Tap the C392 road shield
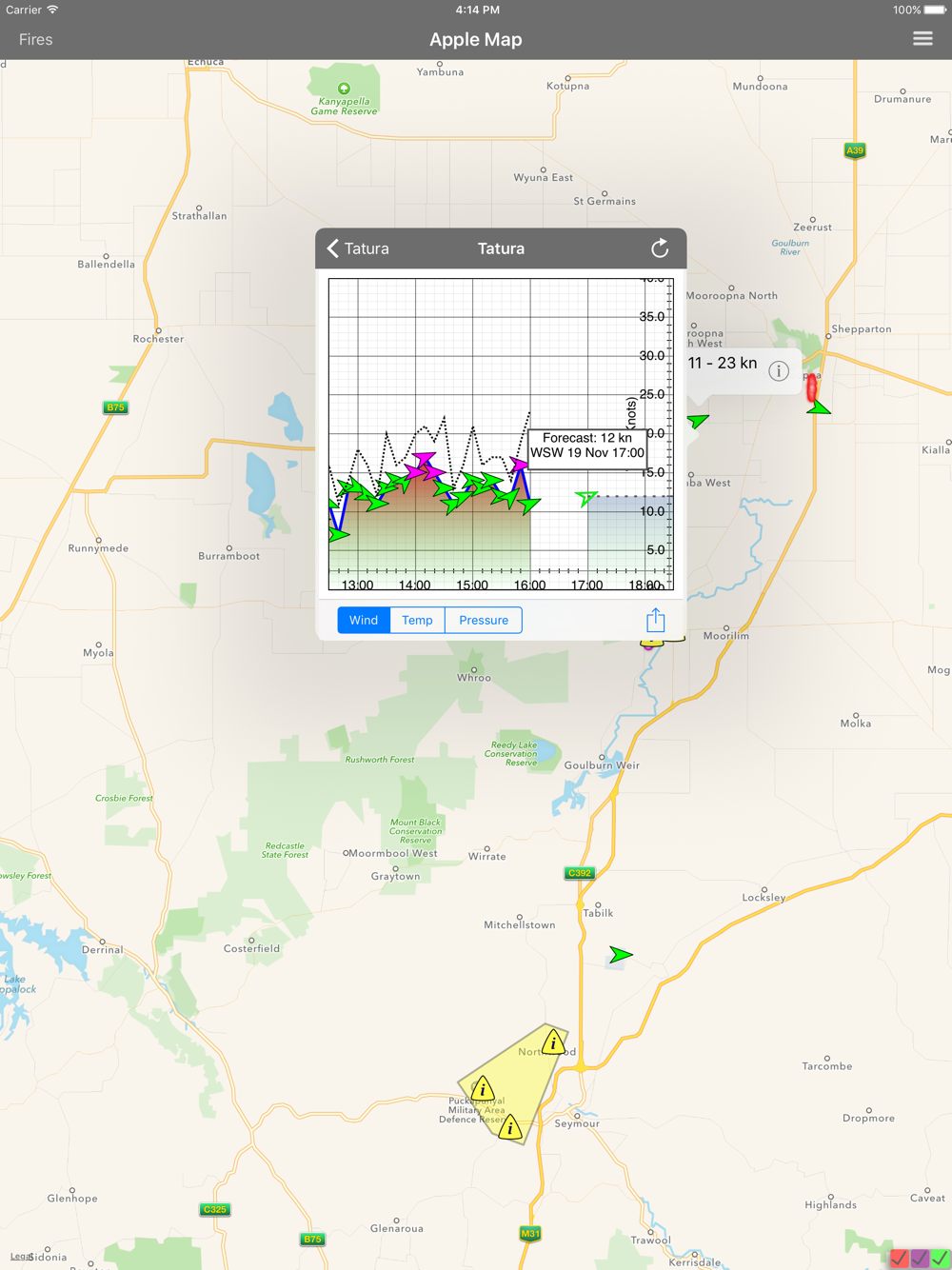Image resolution: width=952 pixels, height=1270 pixels. point(579,873)
